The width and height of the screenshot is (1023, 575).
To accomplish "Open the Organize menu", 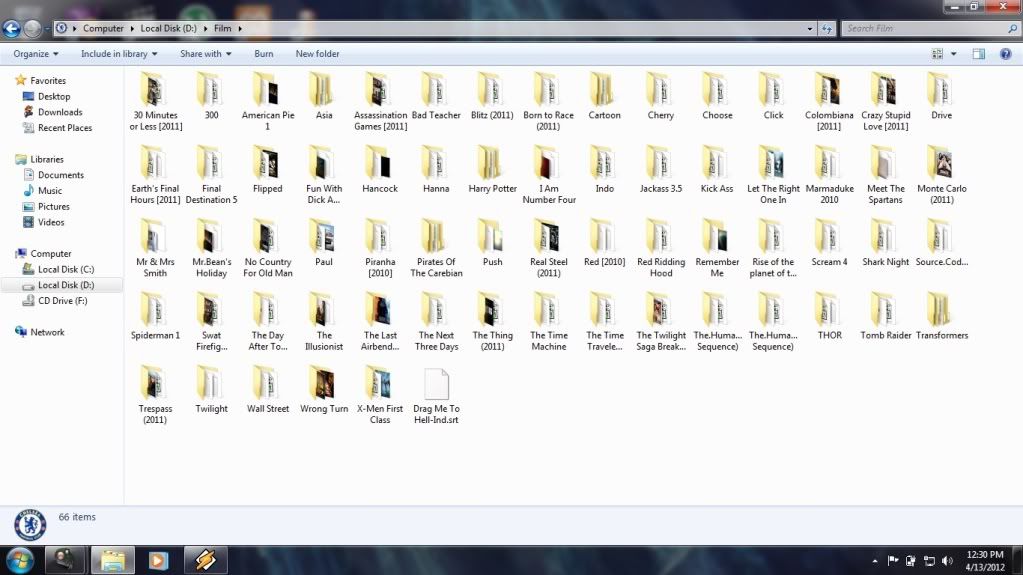I will point(36,54).
